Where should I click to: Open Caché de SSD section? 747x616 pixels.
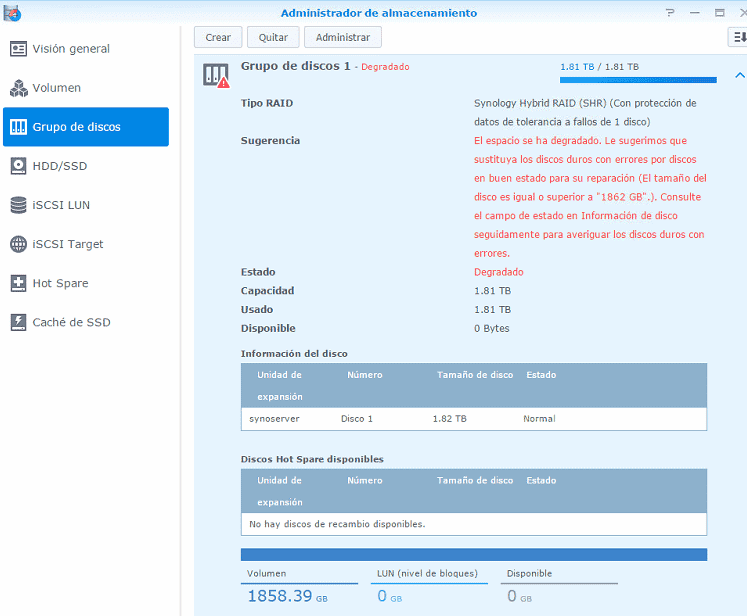point(71,322)
